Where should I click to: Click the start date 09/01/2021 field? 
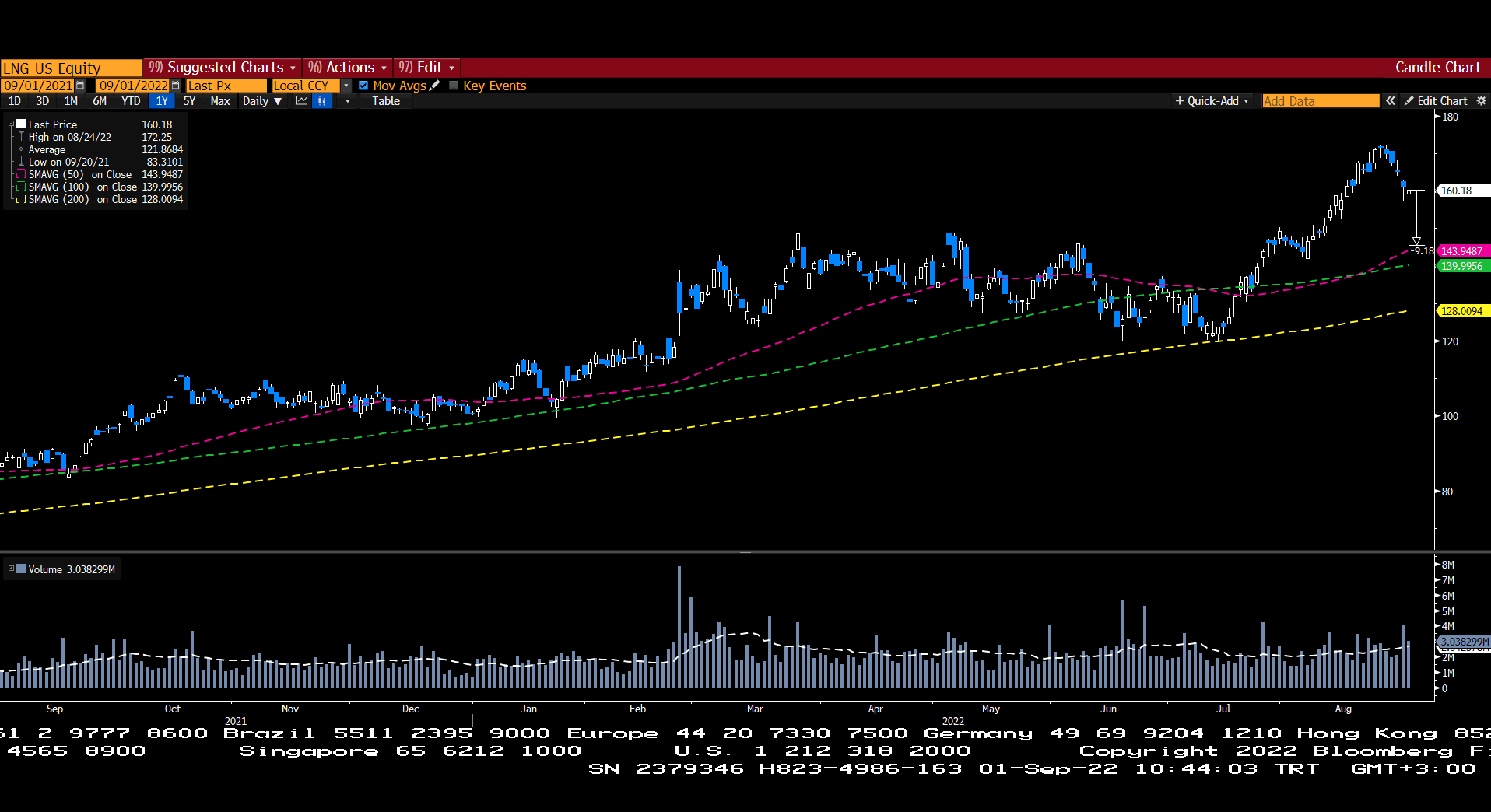pyautogui.click(x=37, y=86)
